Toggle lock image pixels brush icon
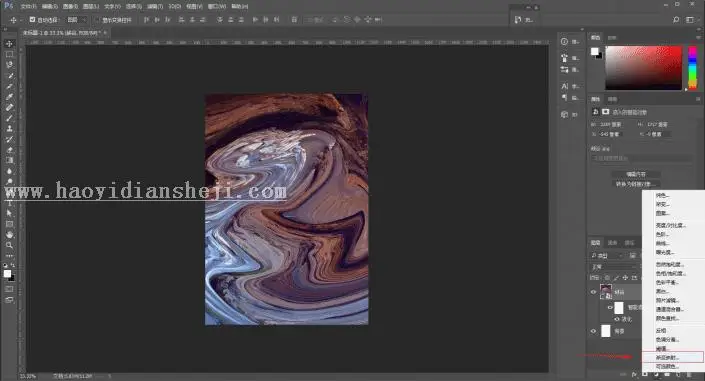Image resolution: width=705 pixels, height=381 pixels. 616,278
